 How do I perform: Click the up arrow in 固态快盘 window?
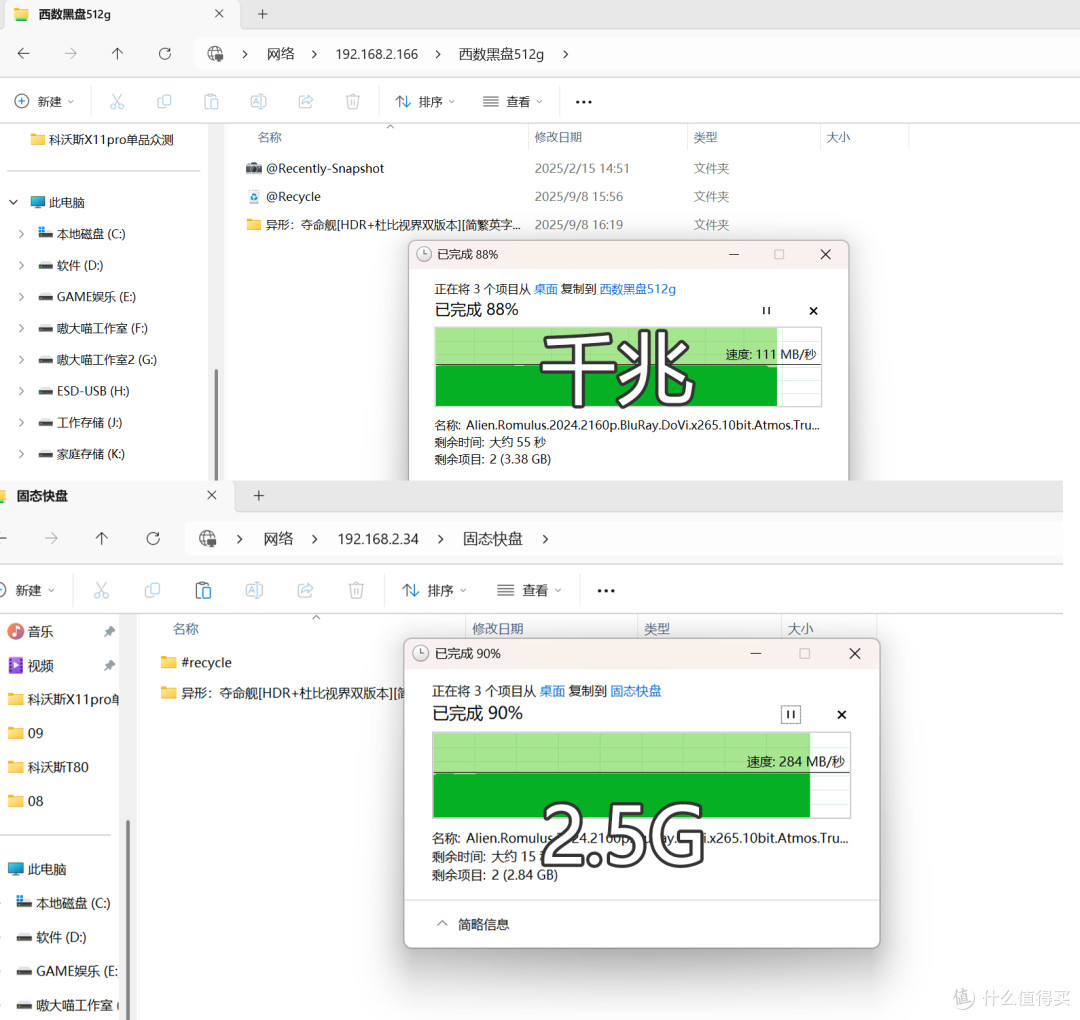pos(102,539)
